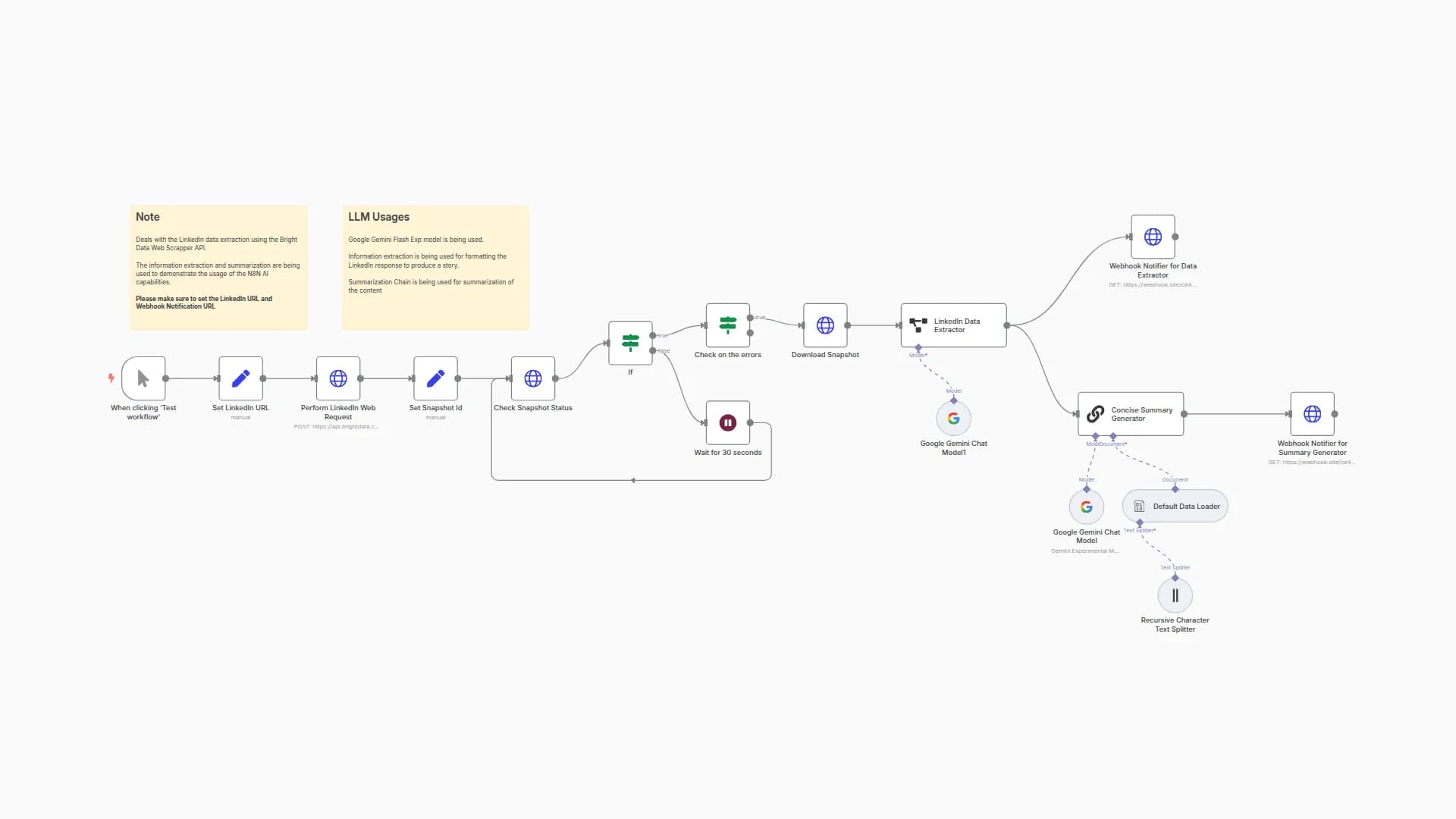Select the yellow Note sticky note

click(x=219, y=267)
